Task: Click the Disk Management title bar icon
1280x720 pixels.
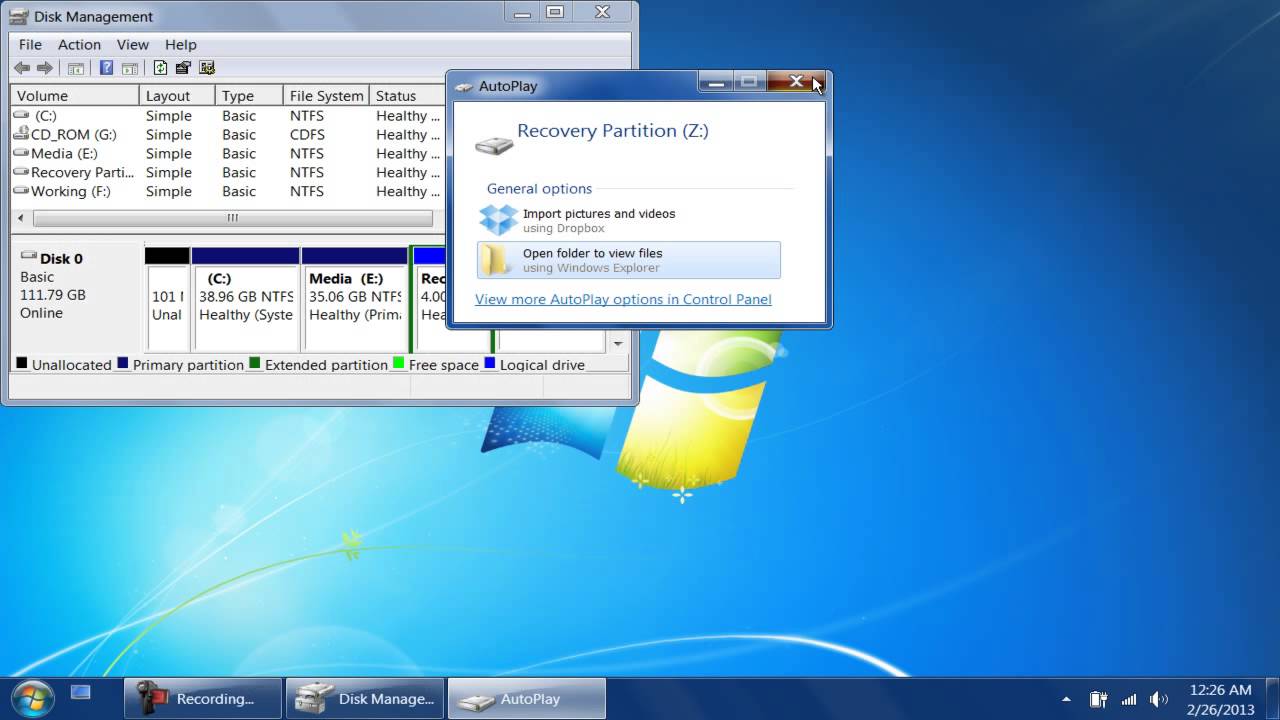Action: [x=18, y=16]
